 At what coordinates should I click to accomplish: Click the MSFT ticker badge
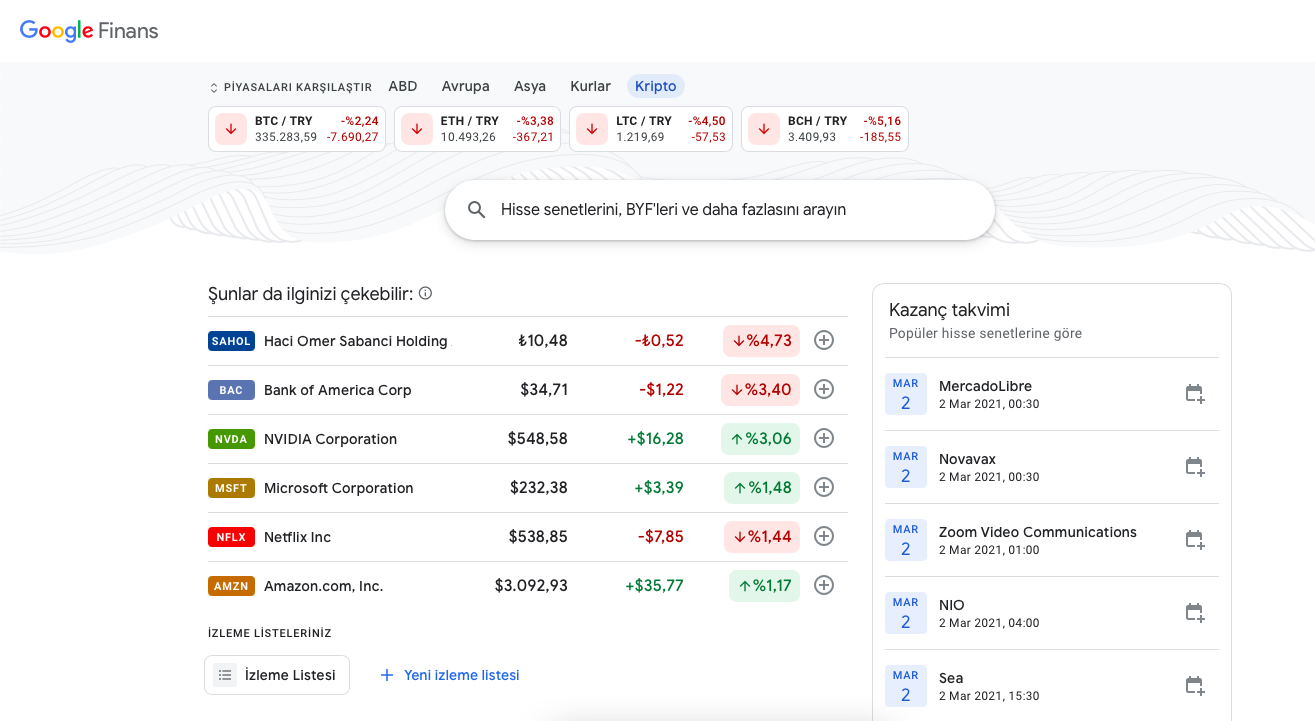point(231,488)
